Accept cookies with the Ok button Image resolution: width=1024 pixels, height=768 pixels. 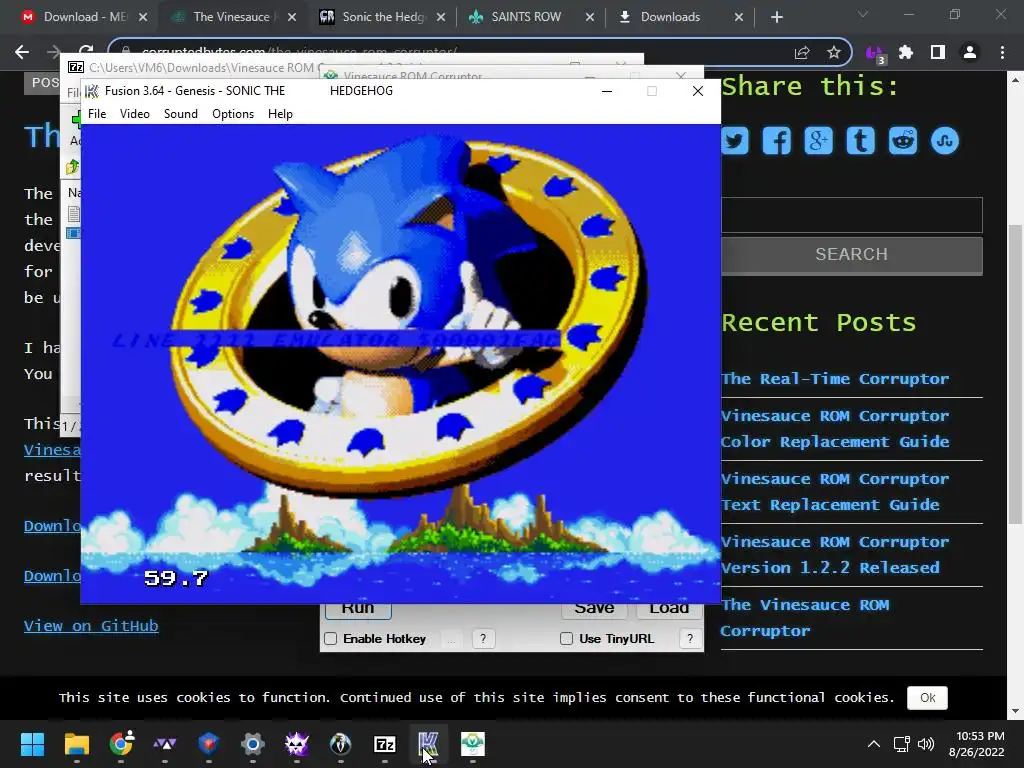coord(927,697)
